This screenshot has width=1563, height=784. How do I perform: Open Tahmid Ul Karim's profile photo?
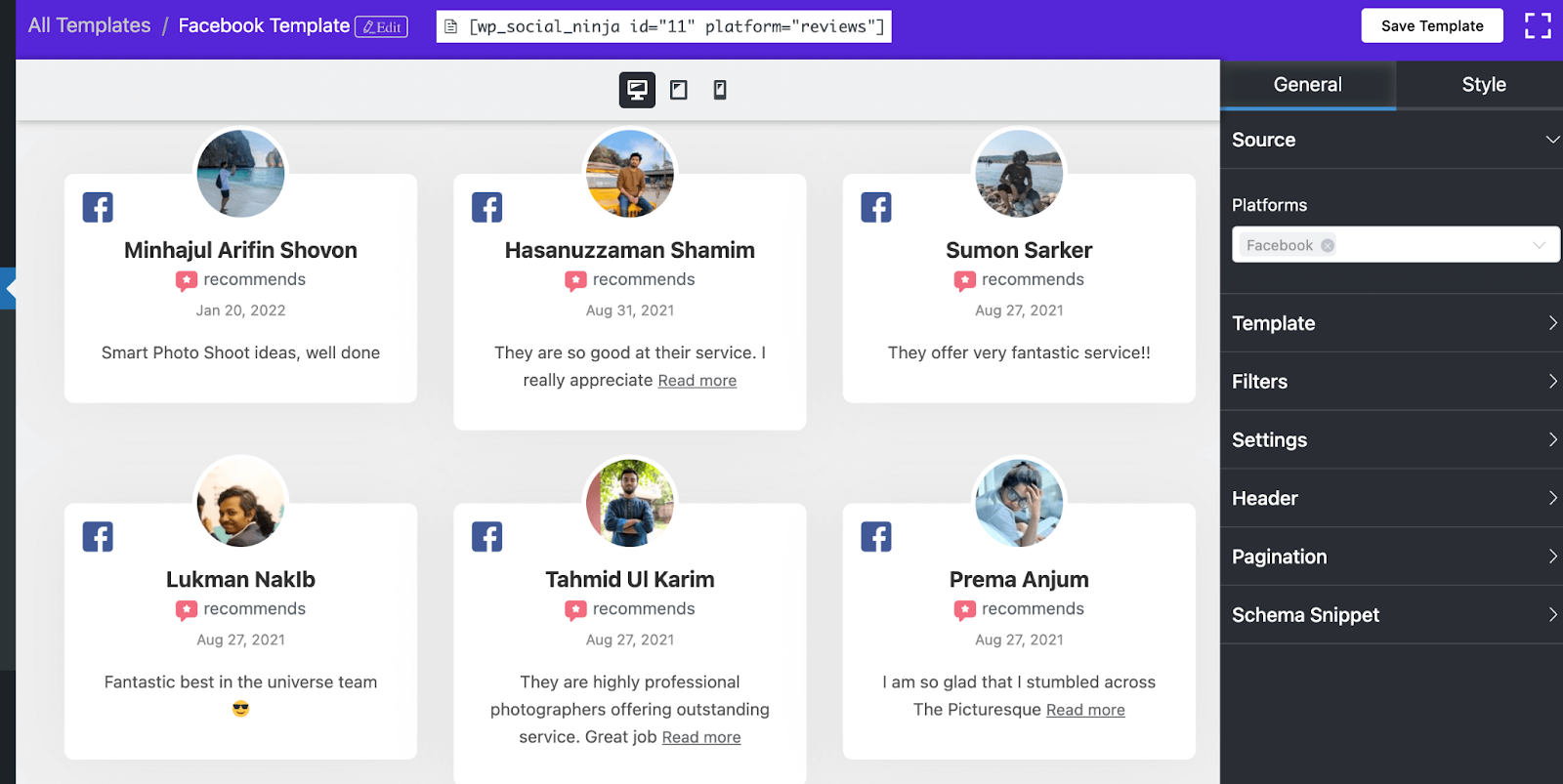630,502
